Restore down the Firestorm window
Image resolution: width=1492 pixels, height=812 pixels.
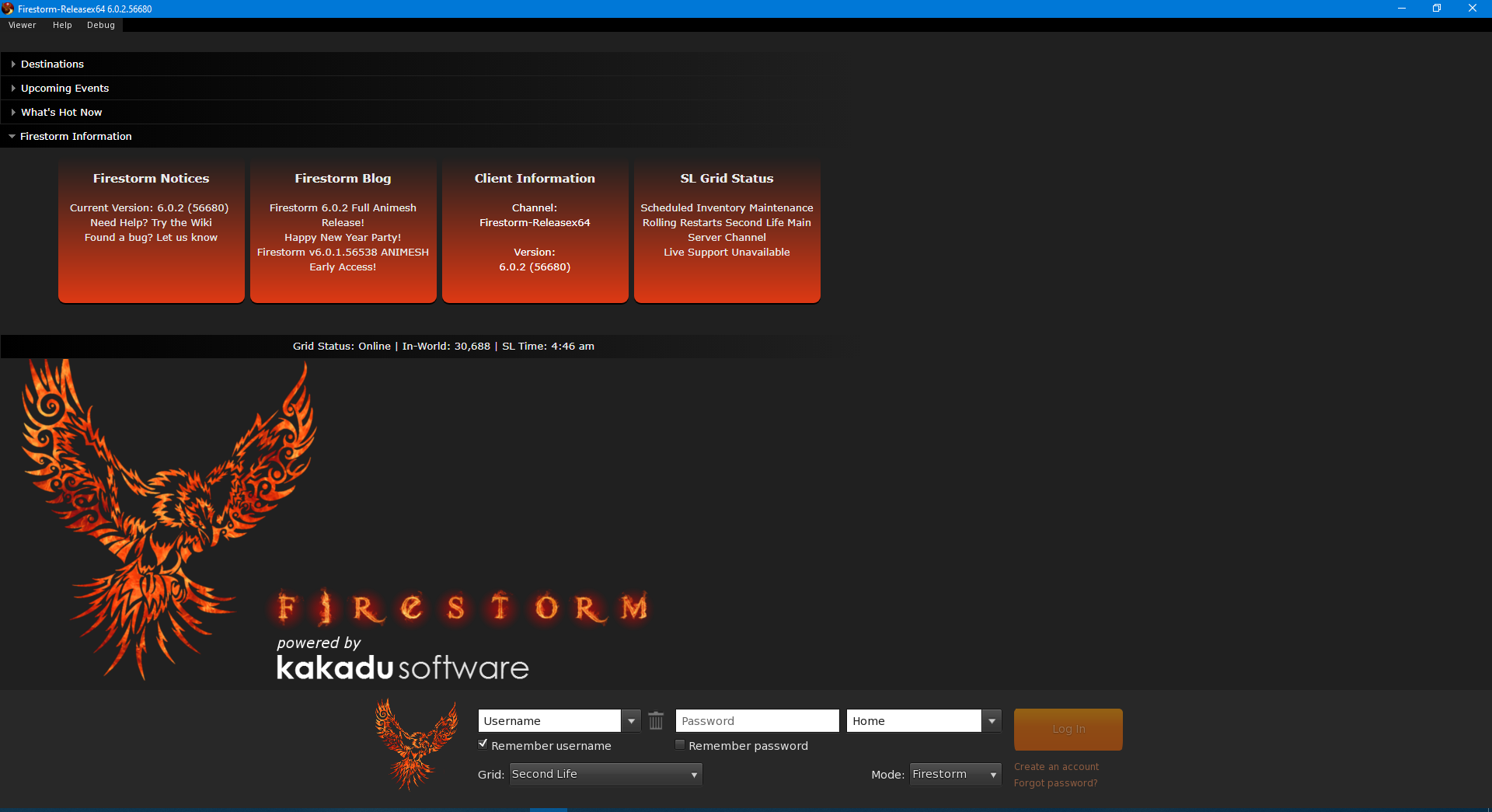(1437, 9)
